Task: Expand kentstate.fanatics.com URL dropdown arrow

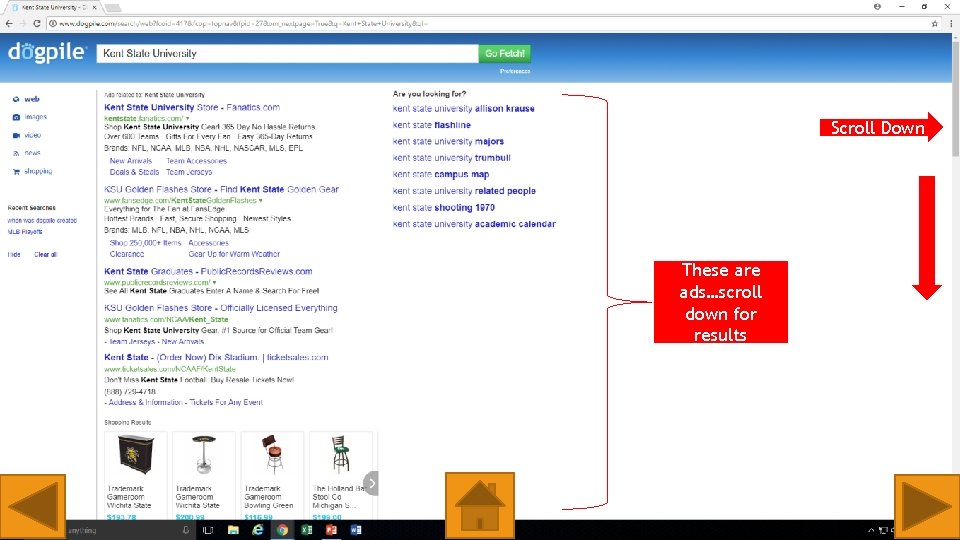Action: pos(187,118)
